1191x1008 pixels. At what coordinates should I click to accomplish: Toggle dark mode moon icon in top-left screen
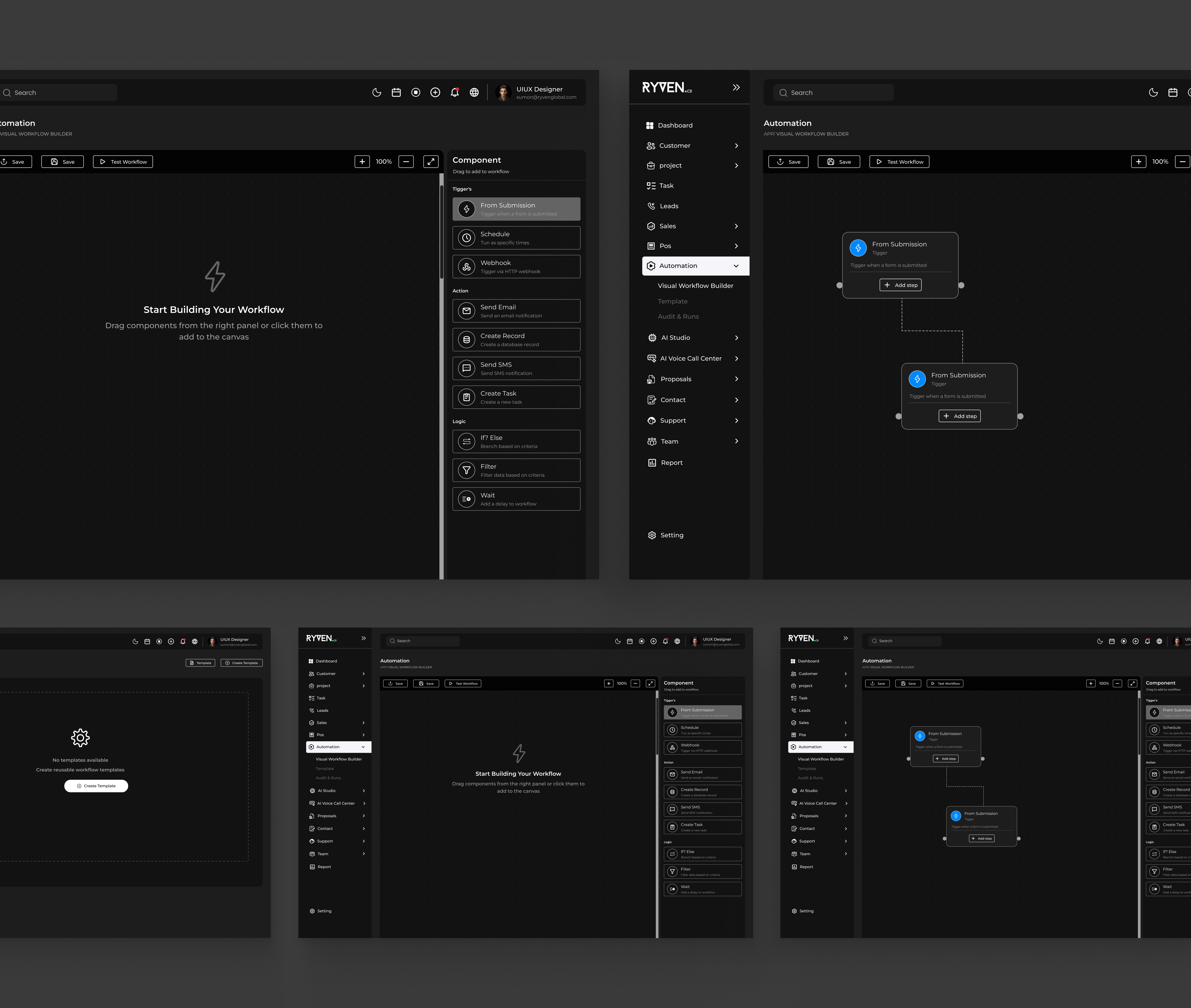(x=377, y=93)
